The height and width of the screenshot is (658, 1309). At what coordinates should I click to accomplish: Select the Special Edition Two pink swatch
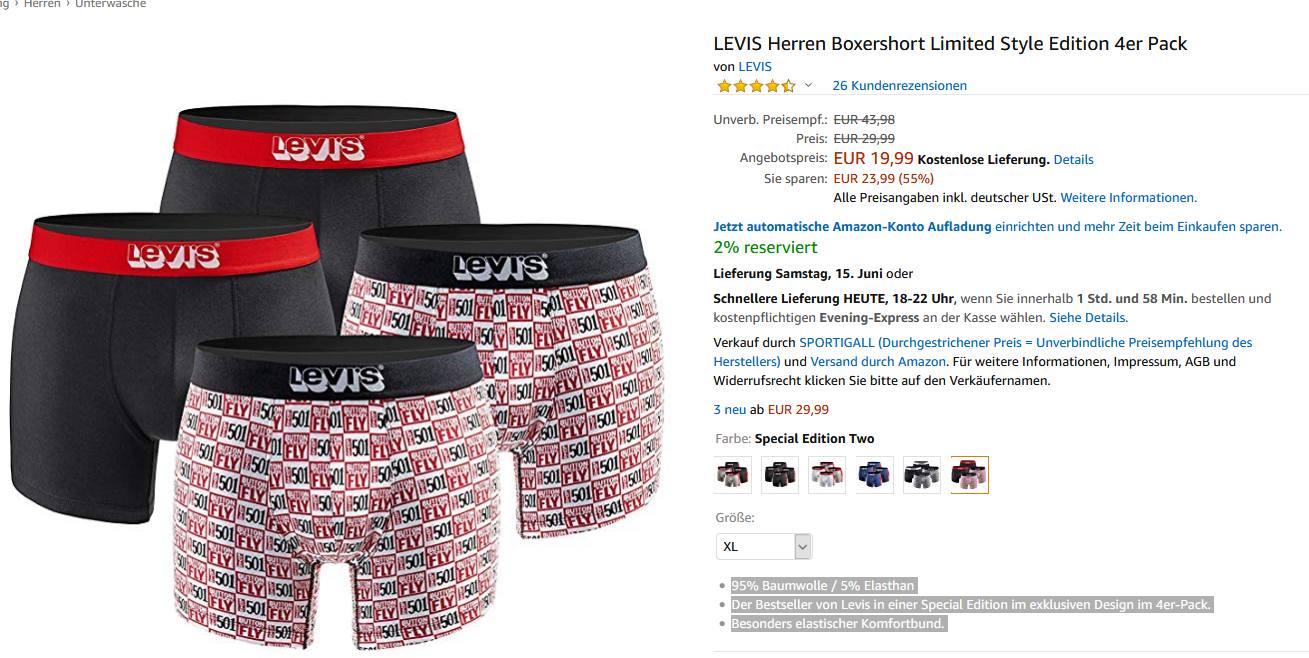pyautogui.click(x=969, y=475)
